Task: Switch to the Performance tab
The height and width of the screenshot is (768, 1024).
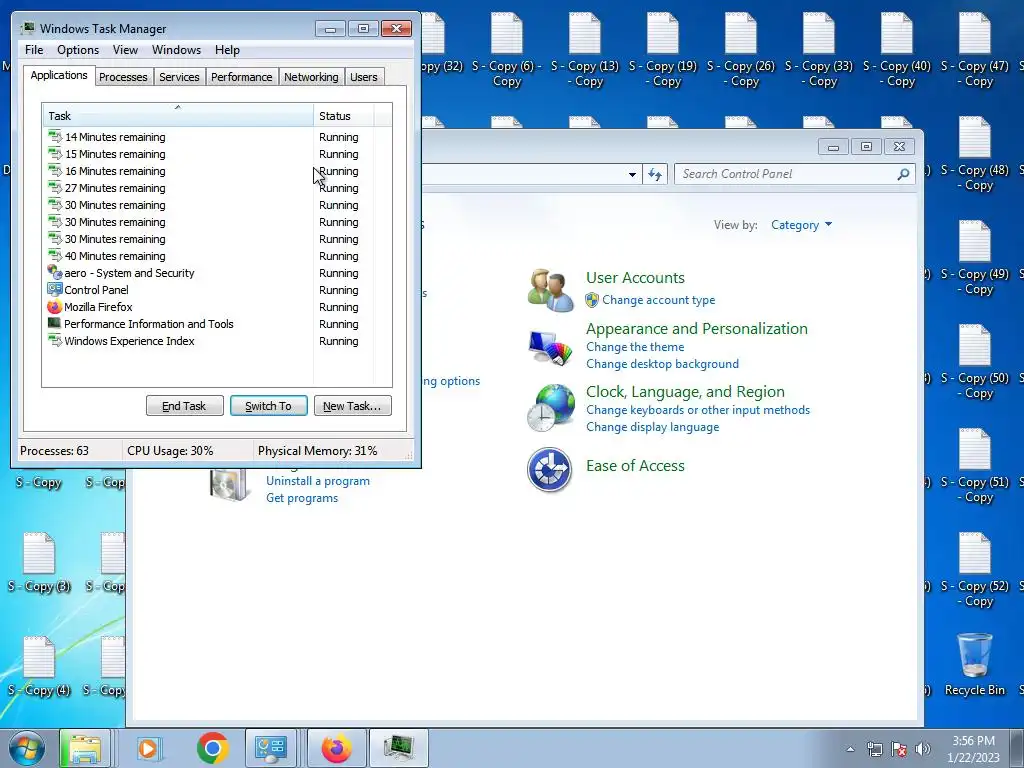Action: [242, 77]
